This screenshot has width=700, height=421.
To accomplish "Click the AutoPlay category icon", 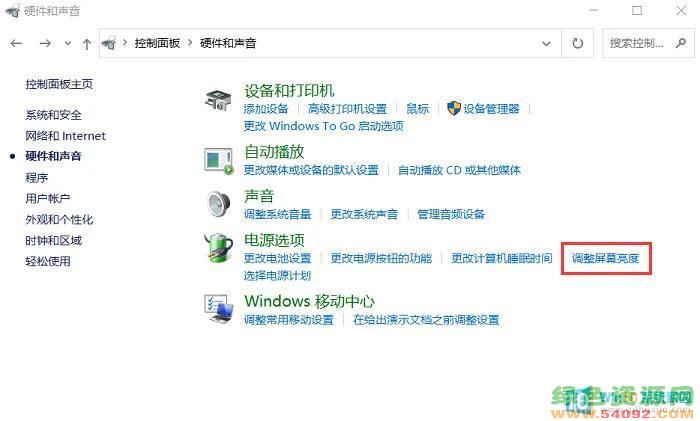I will click(x=219, y=161).
